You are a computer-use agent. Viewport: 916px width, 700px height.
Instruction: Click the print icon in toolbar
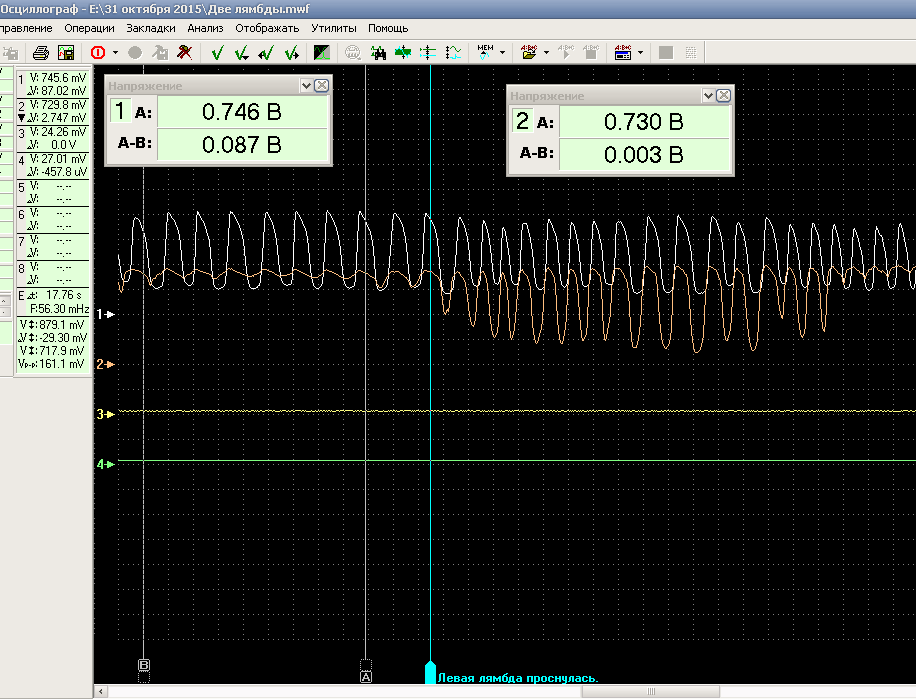pos(41,52)
